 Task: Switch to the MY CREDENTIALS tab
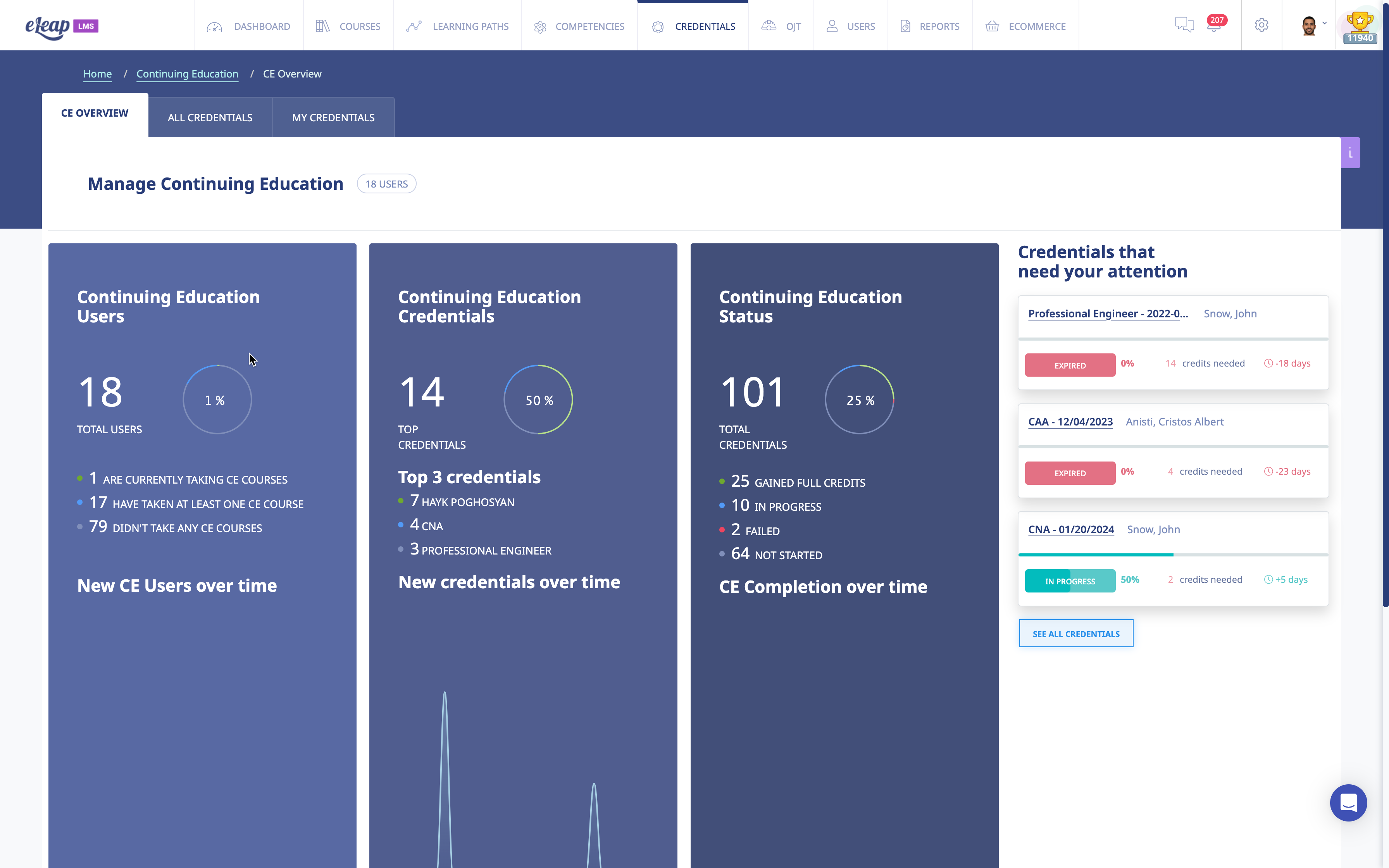coord(333,117)
